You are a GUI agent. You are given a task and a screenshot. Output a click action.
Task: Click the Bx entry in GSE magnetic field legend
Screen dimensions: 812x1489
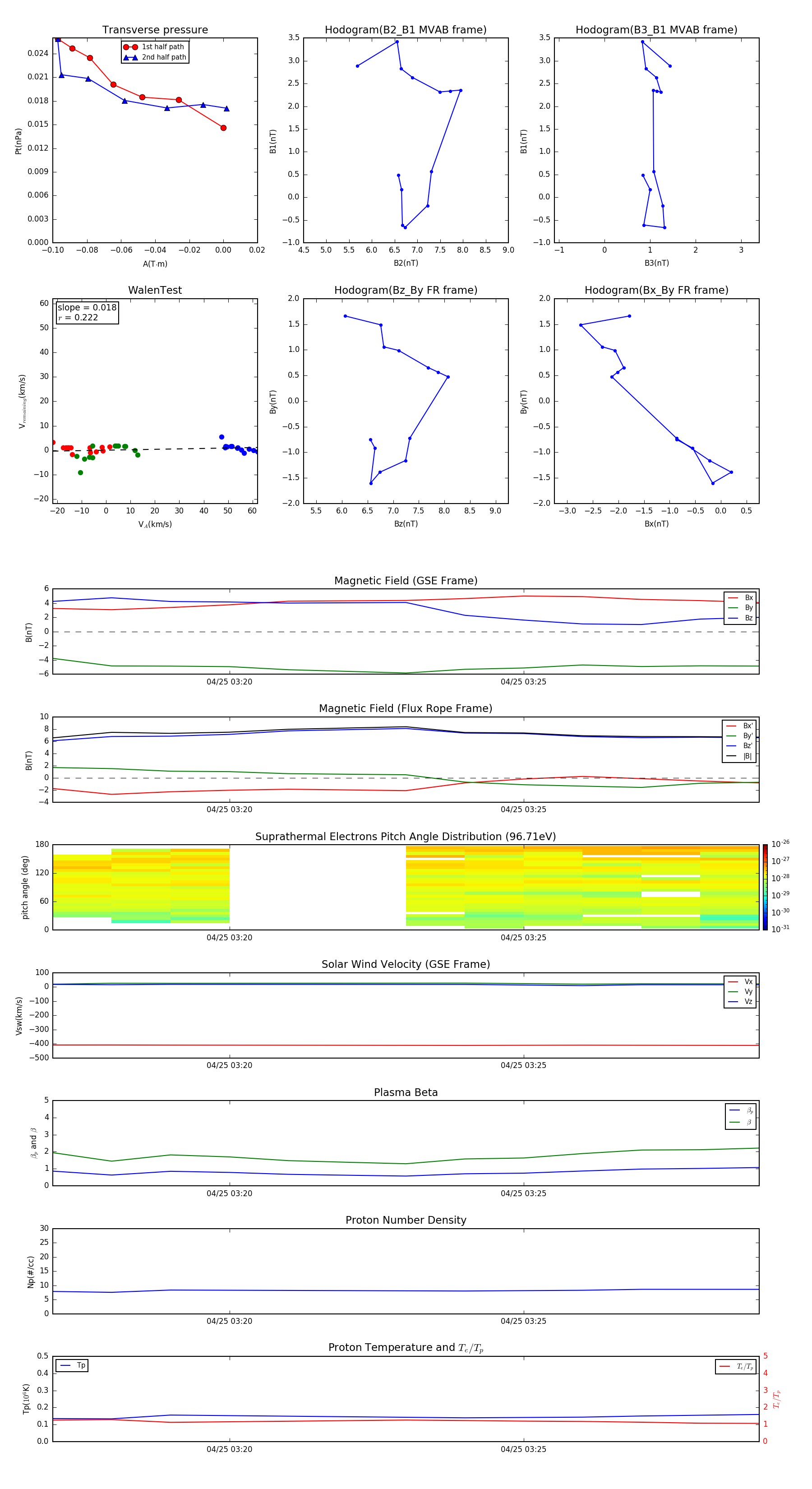tap(740, 598)
